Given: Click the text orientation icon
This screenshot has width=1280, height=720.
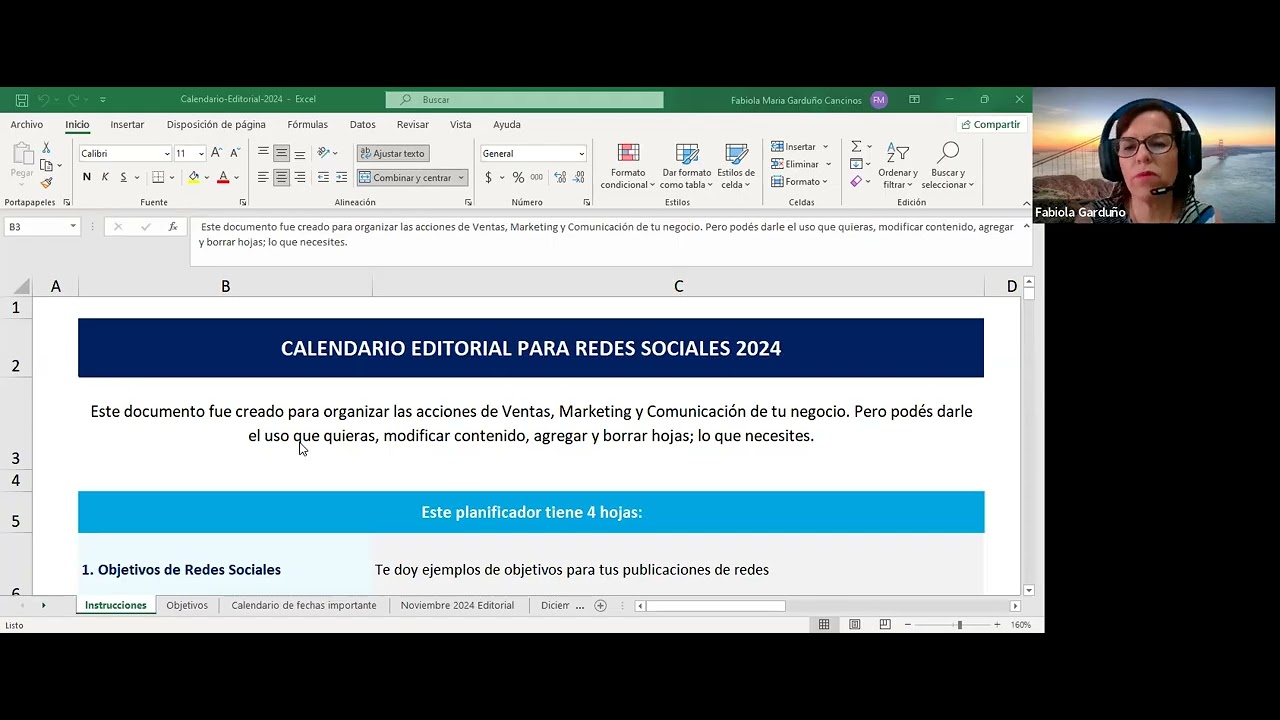Looking at the screenshot, I should 324,153.
